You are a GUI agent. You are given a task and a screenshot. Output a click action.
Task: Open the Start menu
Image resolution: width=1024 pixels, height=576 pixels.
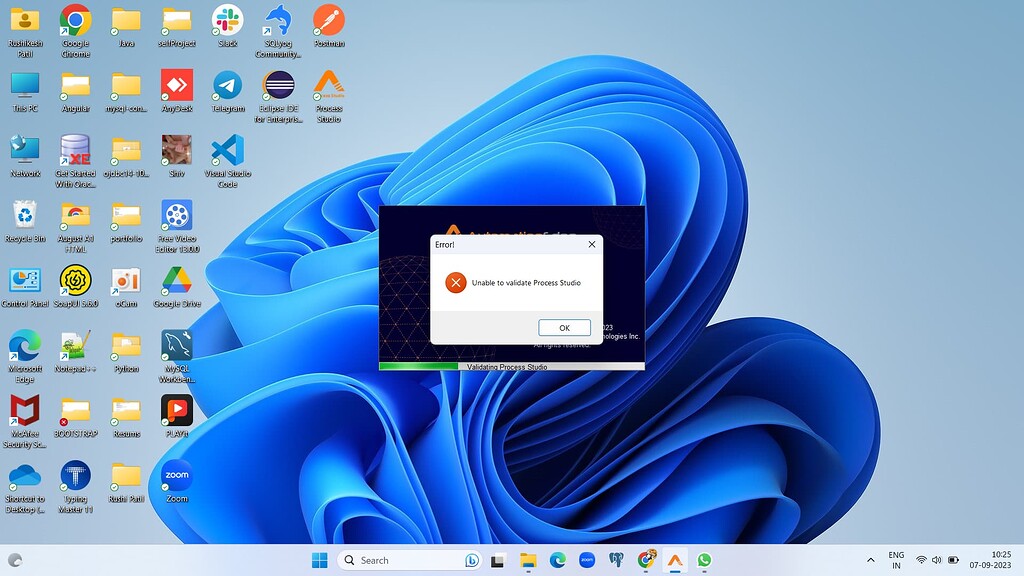[319, 560]
